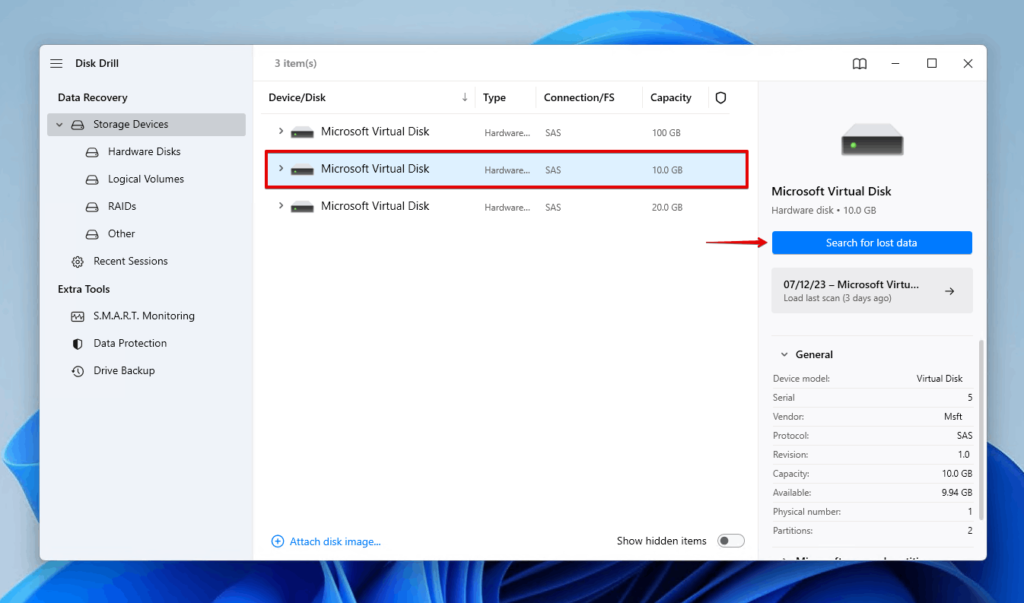Click the Recent Sessions gear icon
Screen dimensions: 1024x603
point(78,261)
